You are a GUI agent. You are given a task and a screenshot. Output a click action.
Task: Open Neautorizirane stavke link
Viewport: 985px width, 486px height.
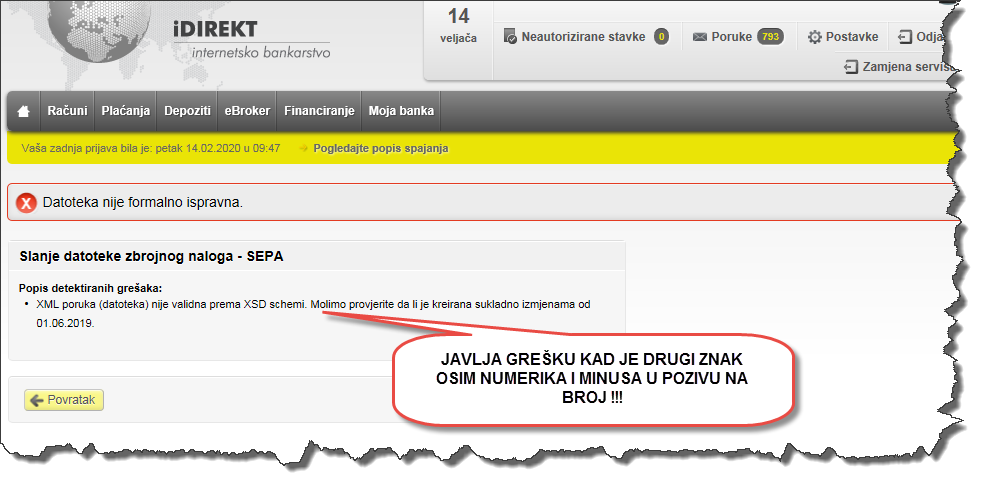[583, 37]
